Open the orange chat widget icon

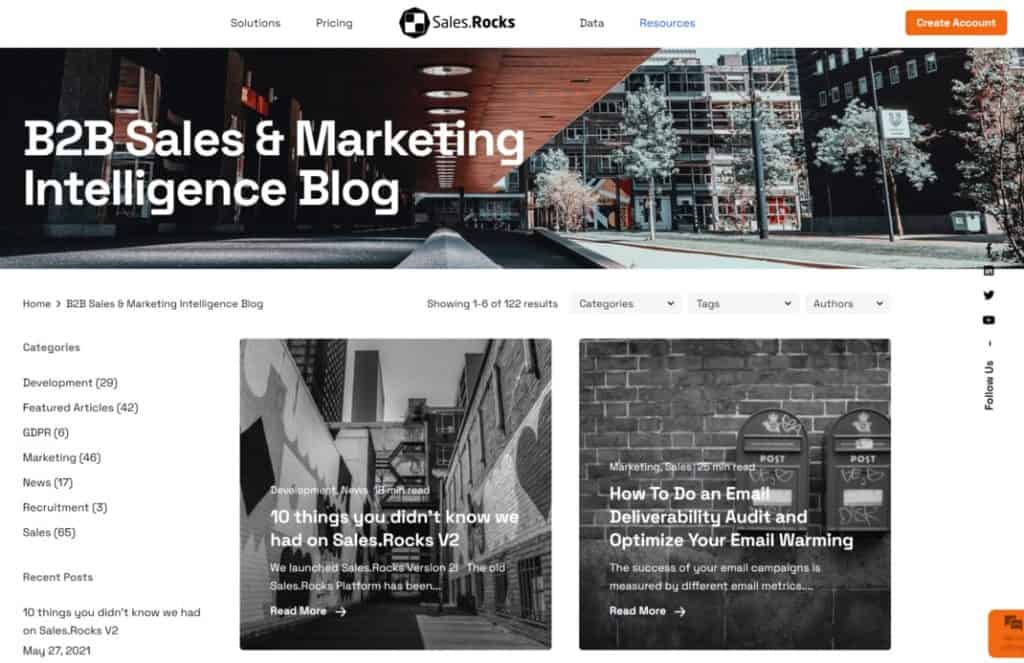pyautogui.click(x=1009, y=633)
